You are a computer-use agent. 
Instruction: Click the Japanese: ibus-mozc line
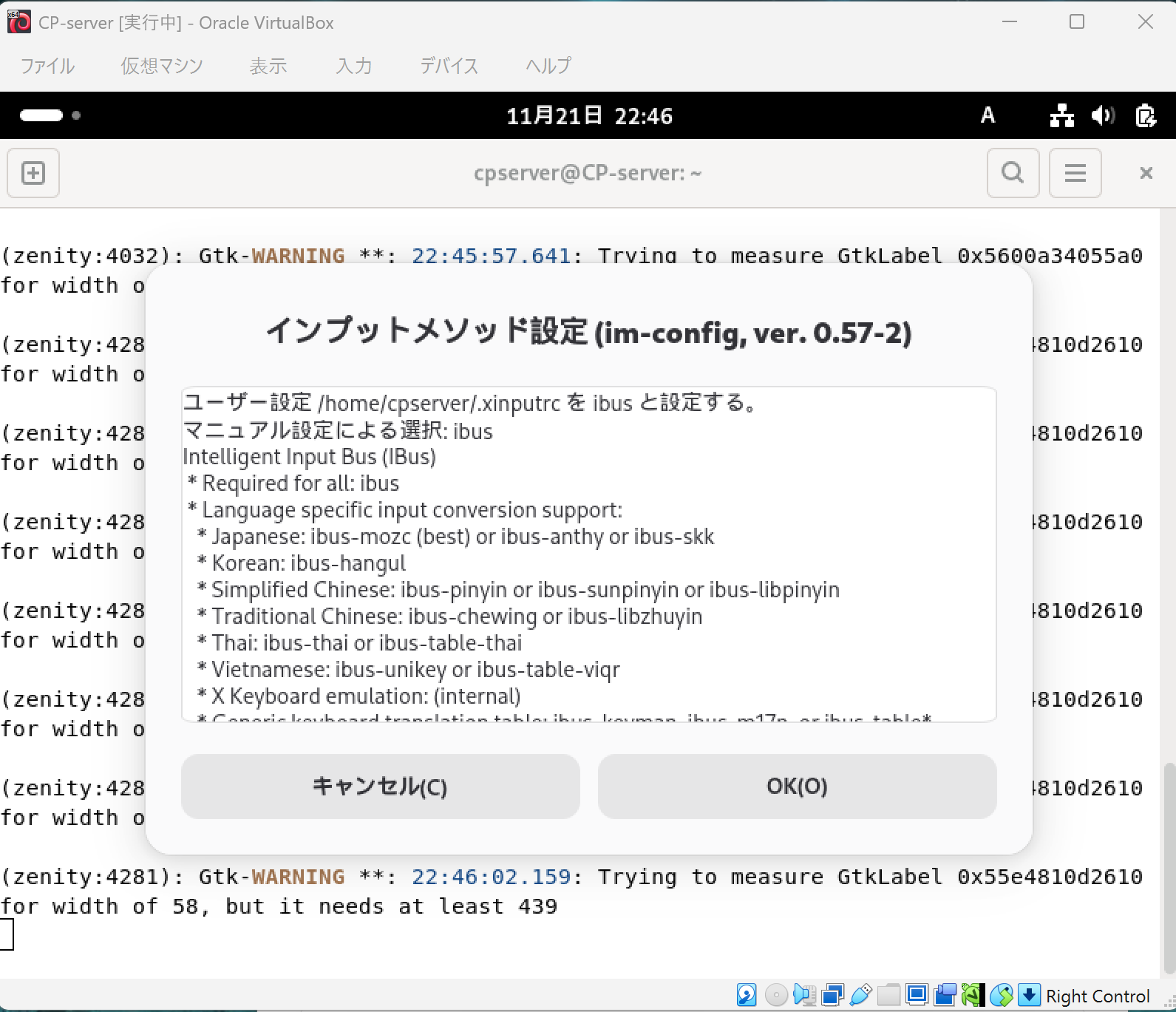coord(456,537)
